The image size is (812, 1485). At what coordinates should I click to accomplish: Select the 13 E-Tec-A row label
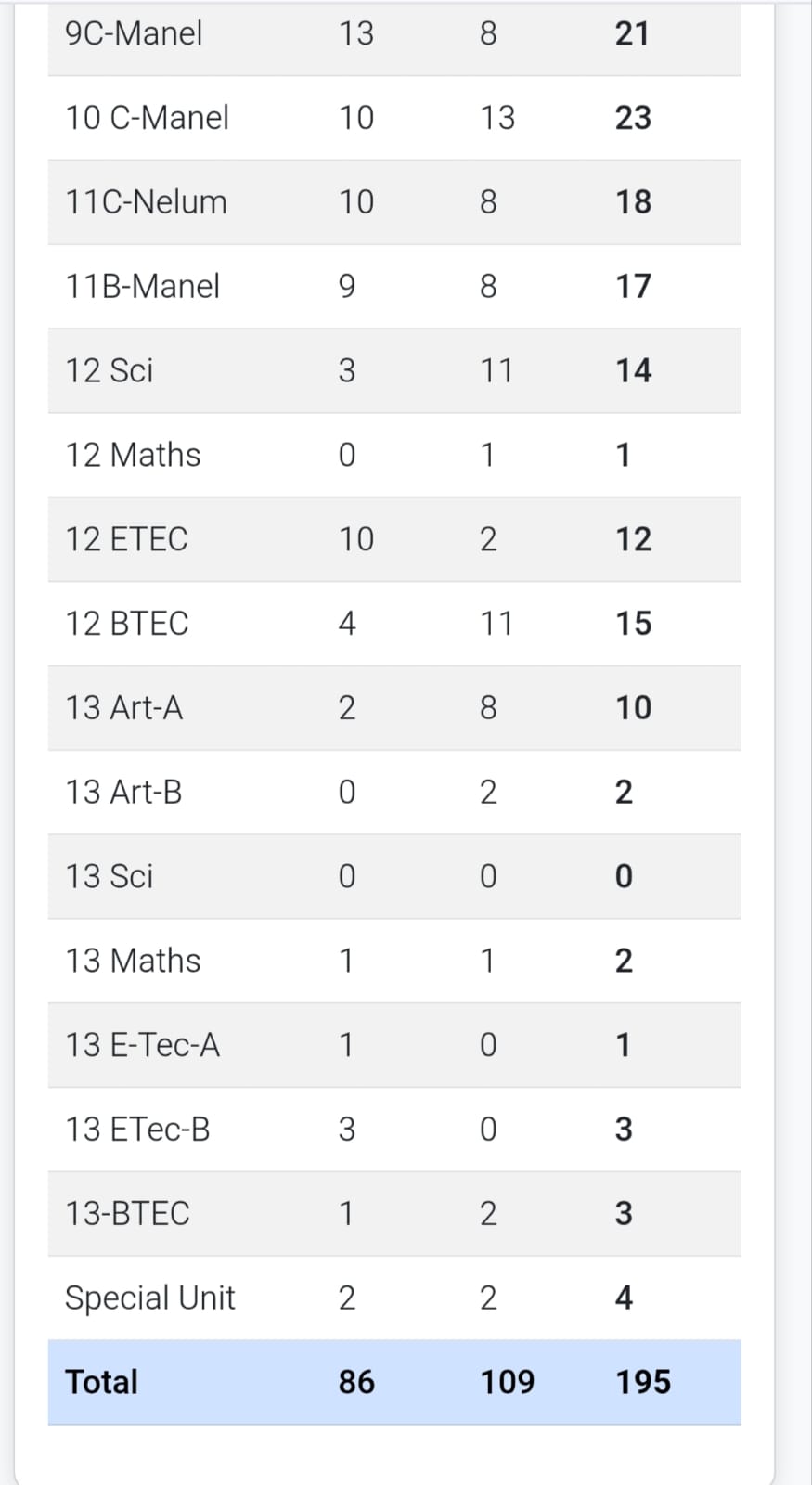tap(142, 1045)
